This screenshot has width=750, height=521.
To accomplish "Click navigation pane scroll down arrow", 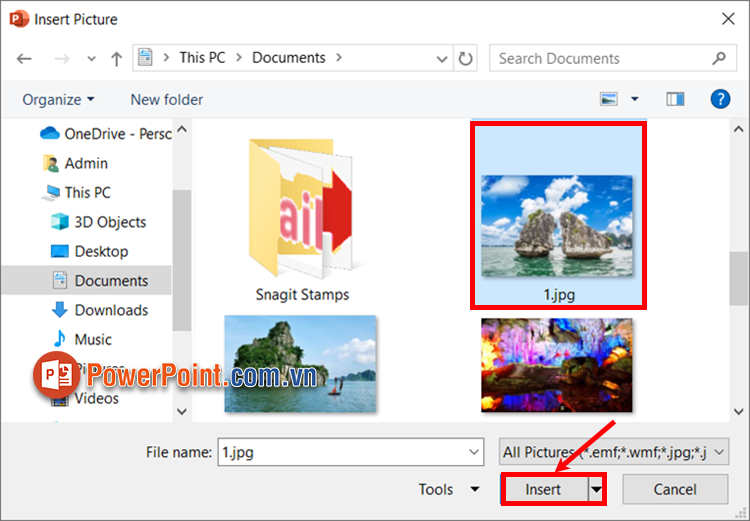I will click(x=182, y=411).
